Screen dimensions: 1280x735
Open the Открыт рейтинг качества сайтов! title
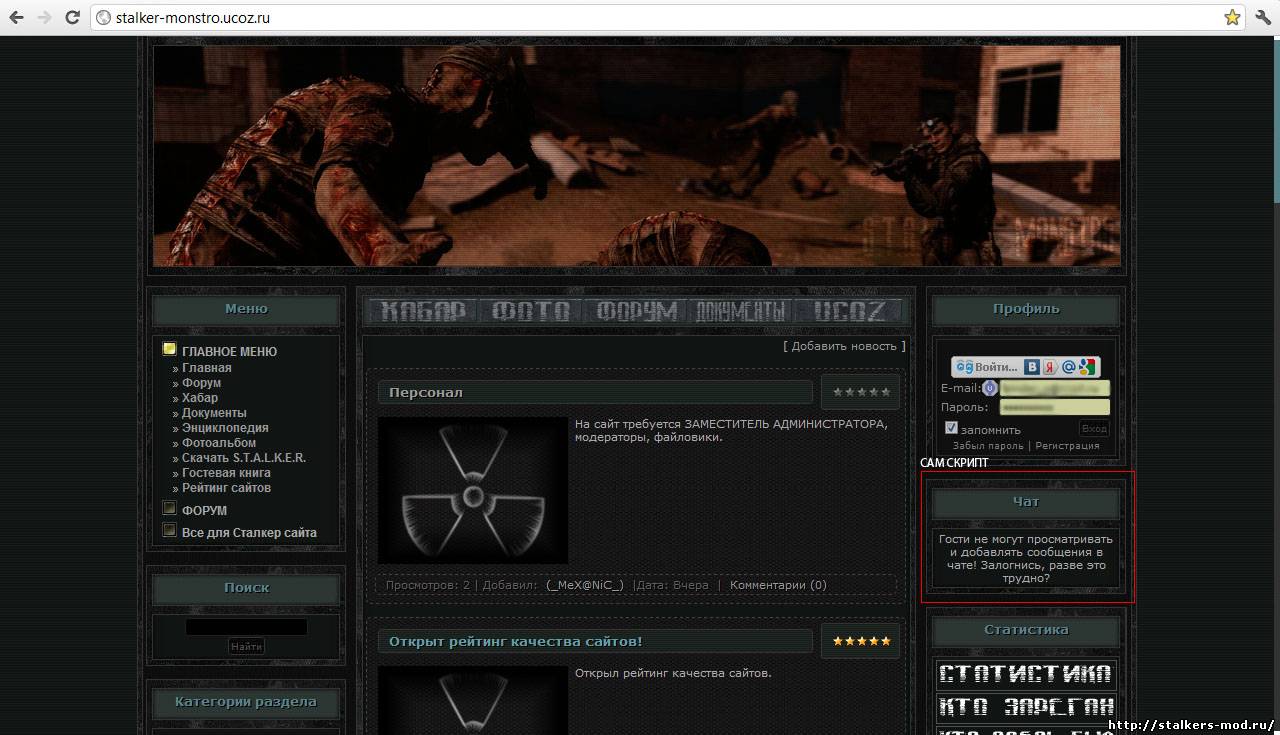pos(515,641)
